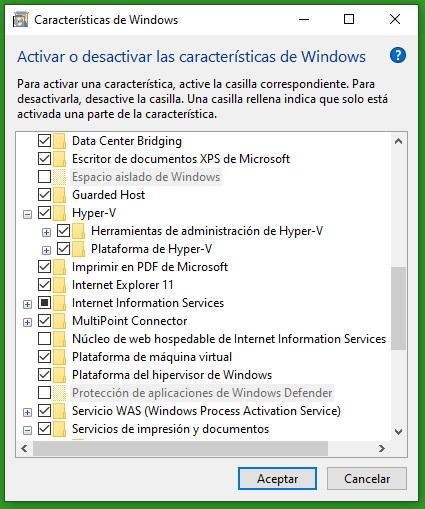Click the folder icon next to Hyper-V

point(60,213)
